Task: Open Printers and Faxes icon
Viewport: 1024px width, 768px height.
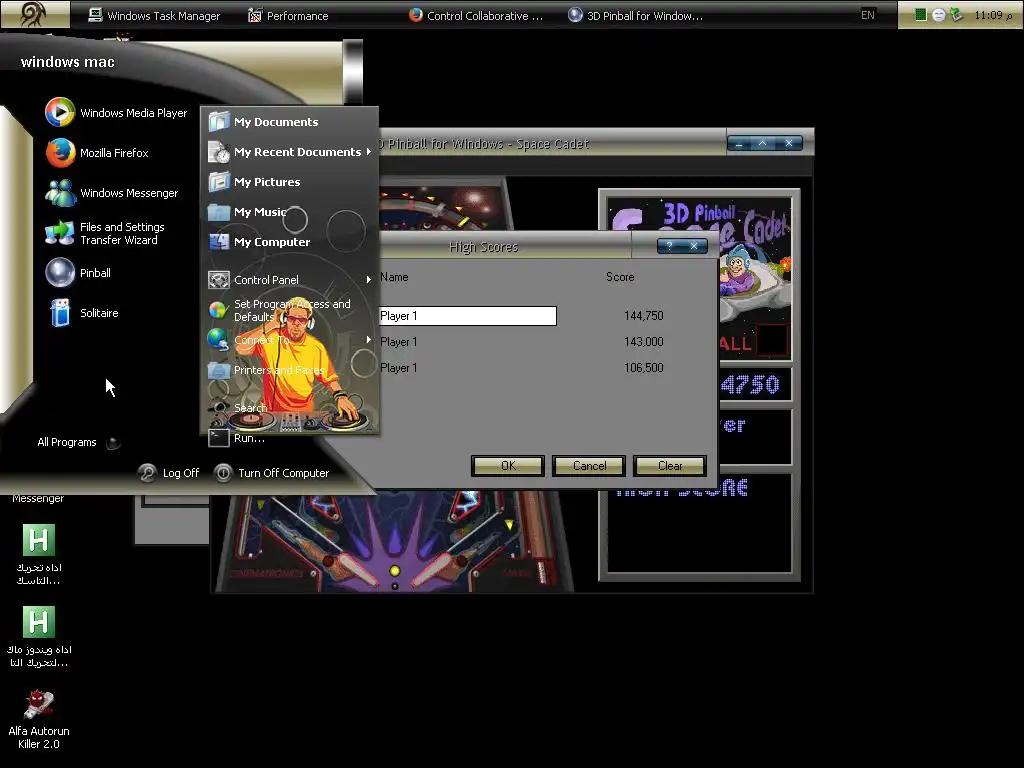Action: click(x=219, y=370)
